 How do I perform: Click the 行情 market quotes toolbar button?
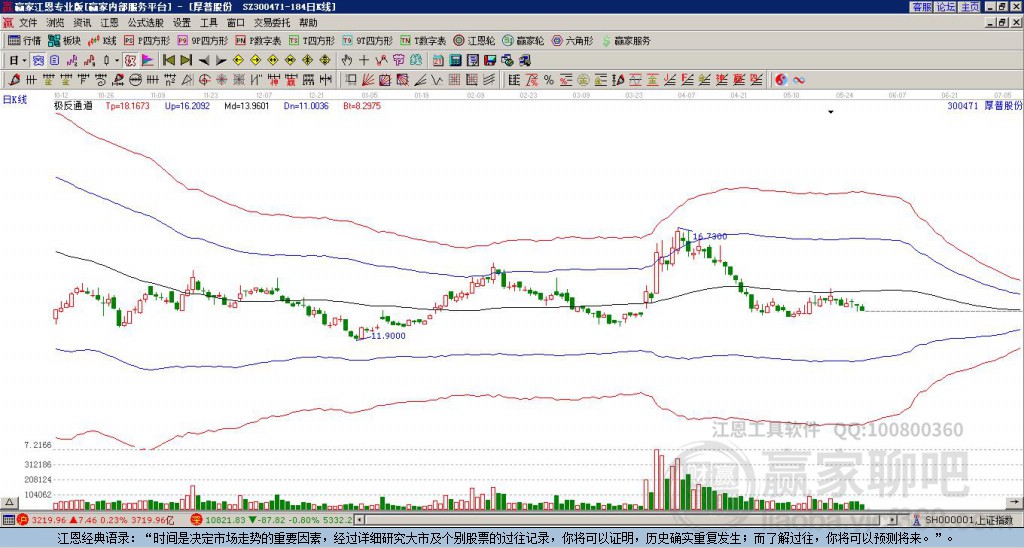tap(24, 41)
